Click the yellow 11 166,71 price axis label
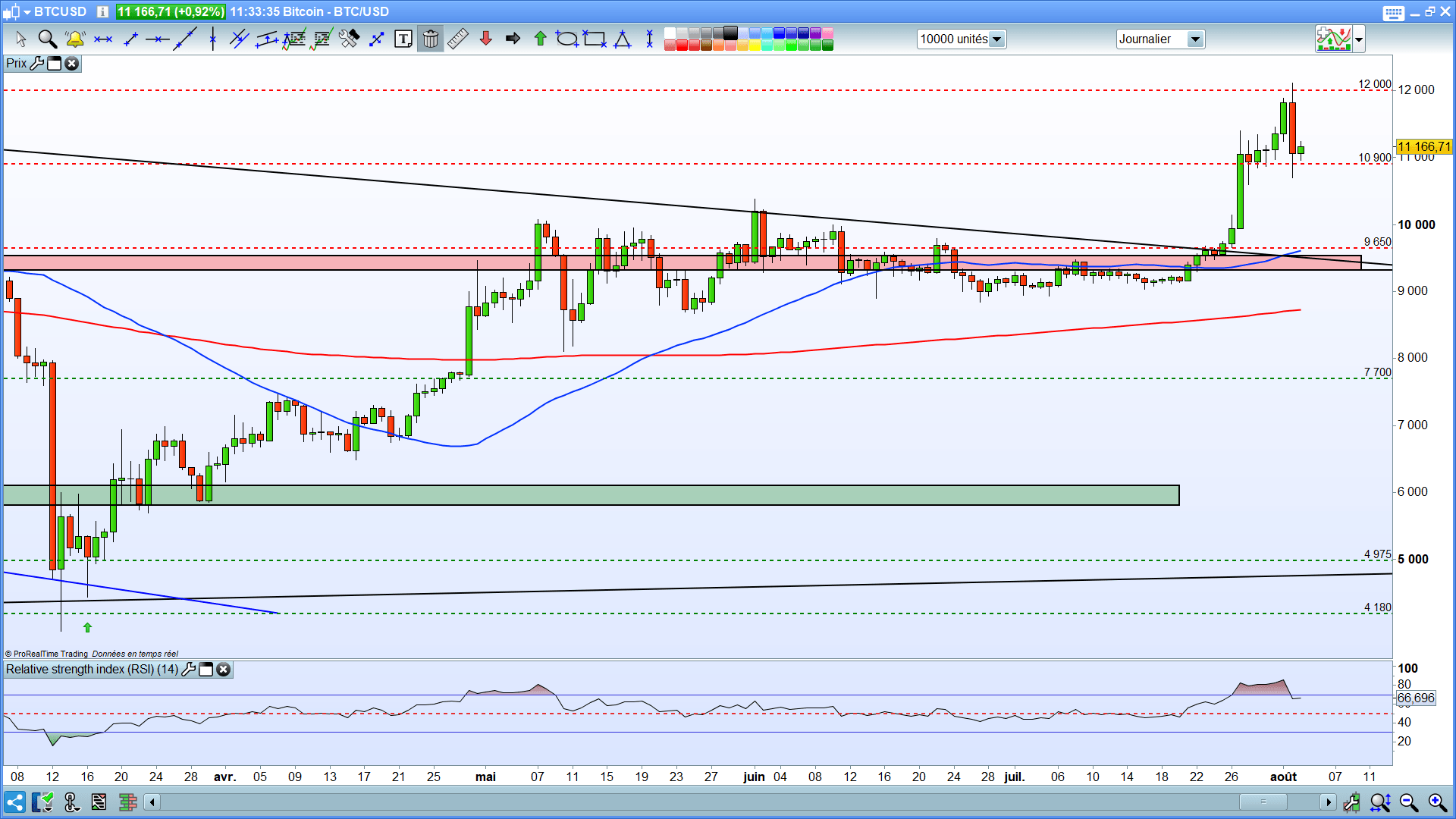 (x=1423, y=147)
